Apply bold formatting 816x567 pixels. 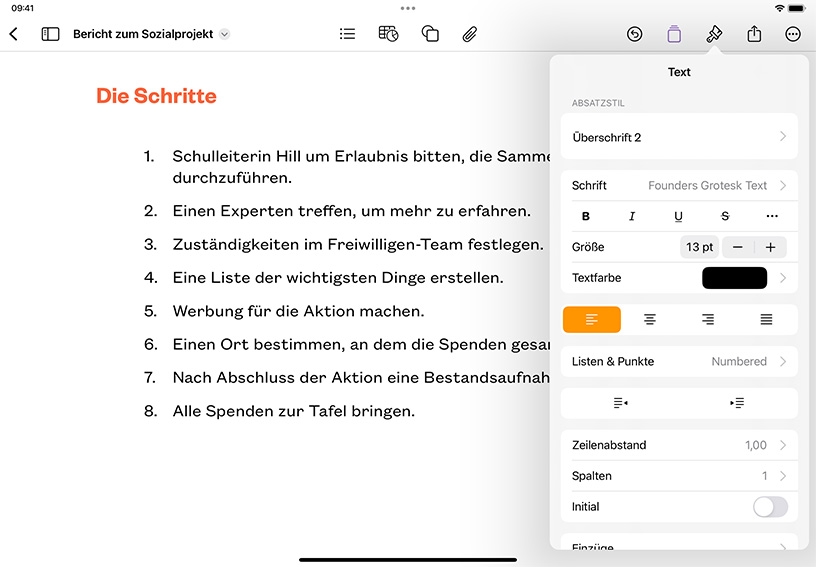585,216
